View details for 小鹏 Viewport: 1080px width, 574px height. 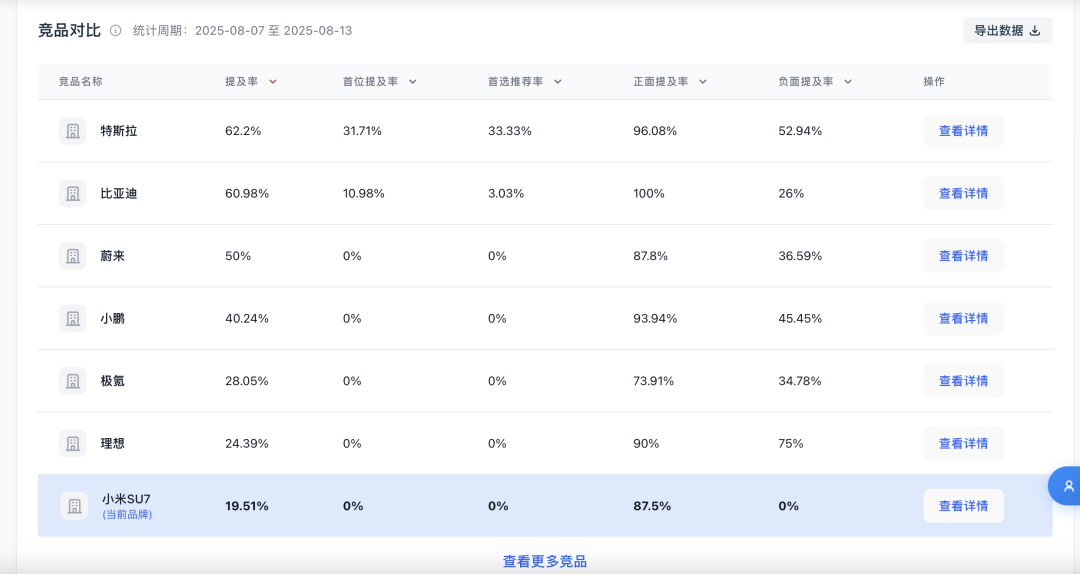[963, 318]
